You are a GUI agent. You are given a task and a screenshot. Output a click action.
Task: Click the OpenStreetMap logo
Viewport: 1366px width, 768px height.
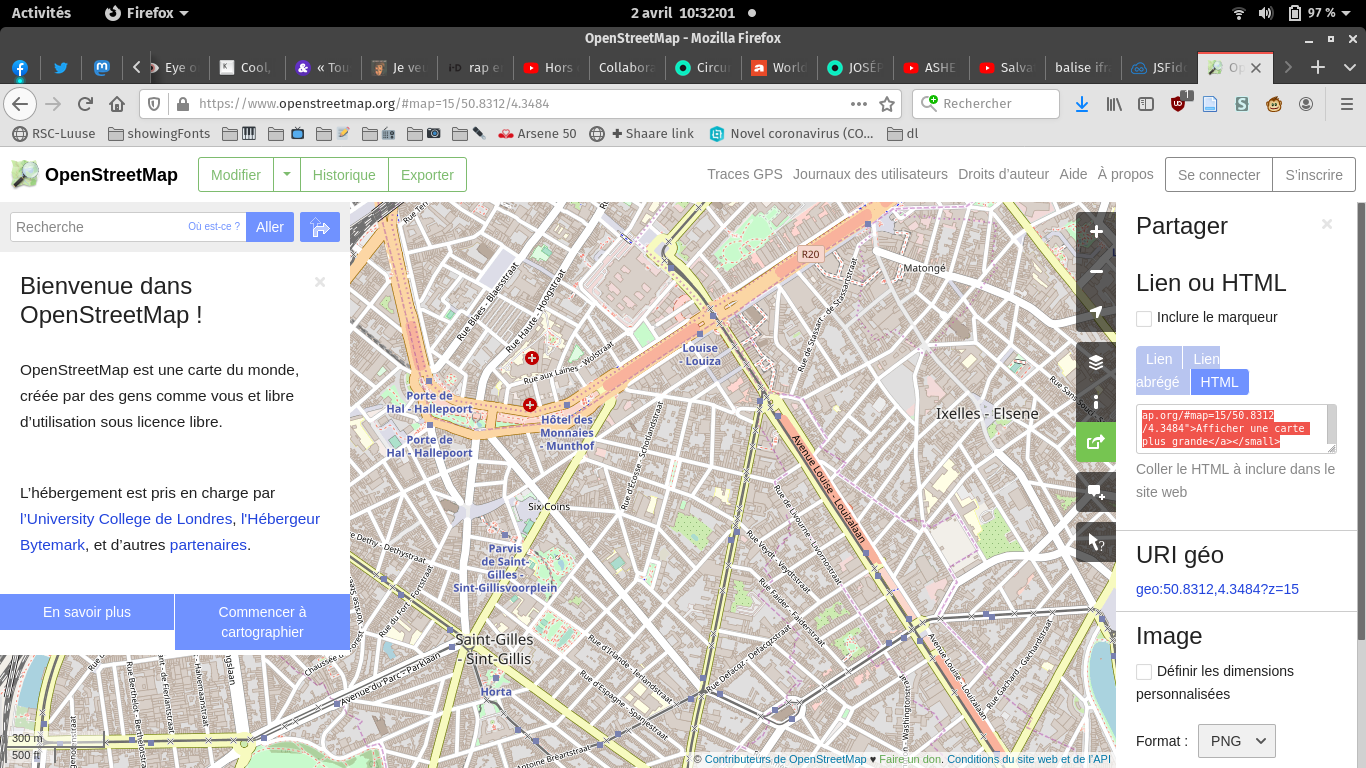point(94,175)
